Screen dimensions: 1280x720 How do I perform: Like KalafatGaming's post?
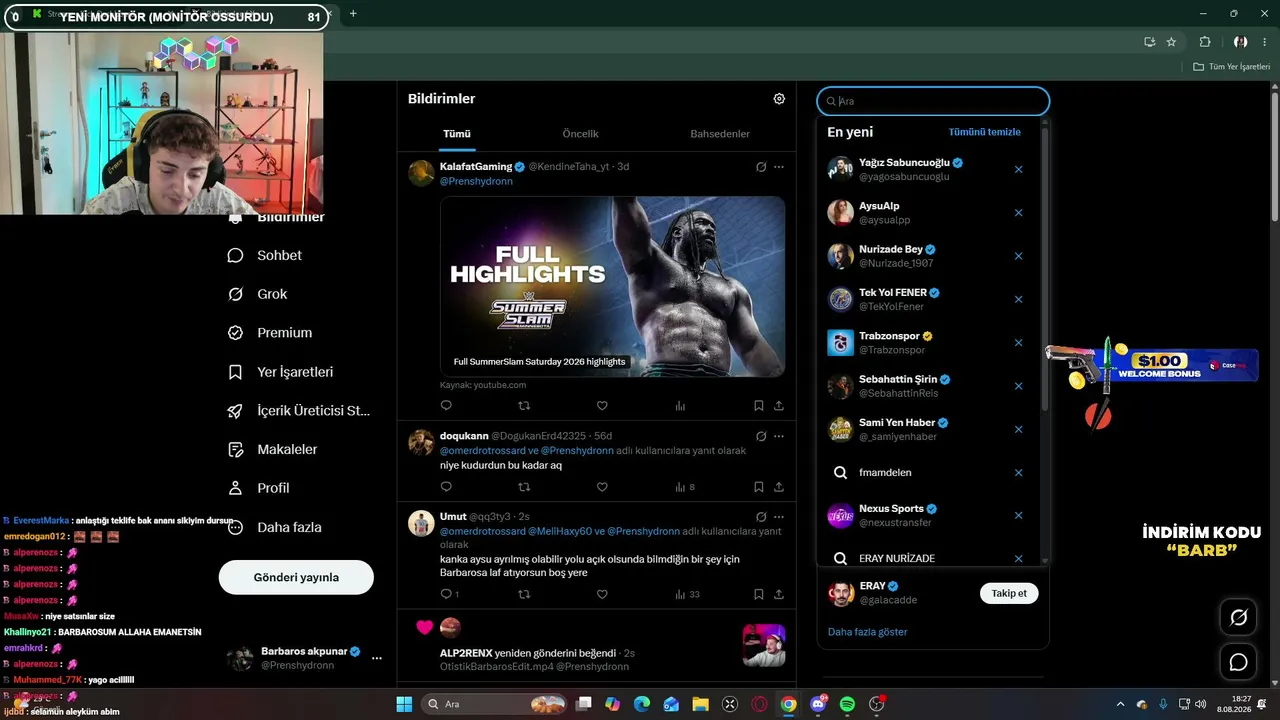click(602, 406)
